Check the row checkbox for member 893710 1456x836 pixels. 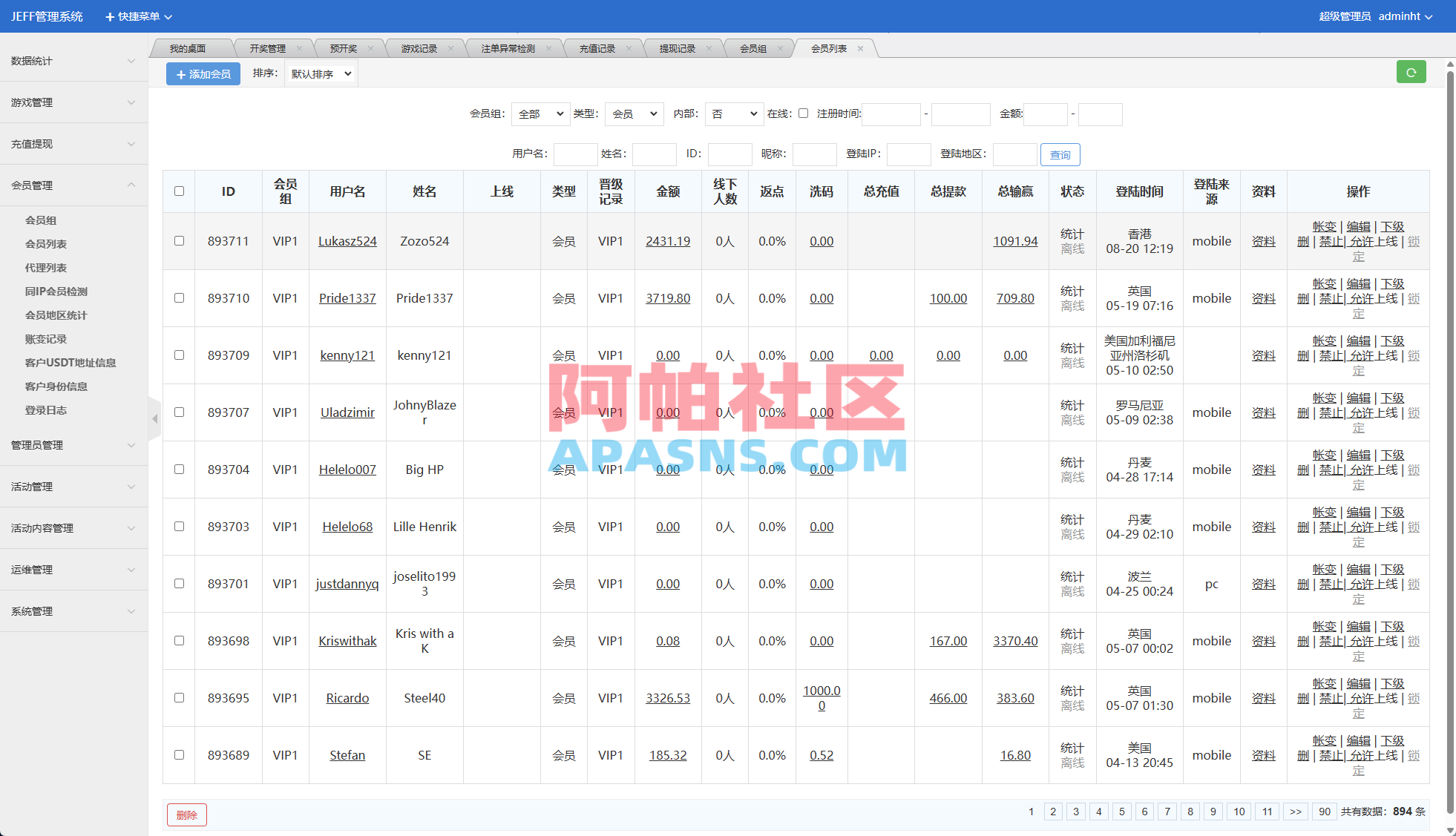tap(179, 298)
